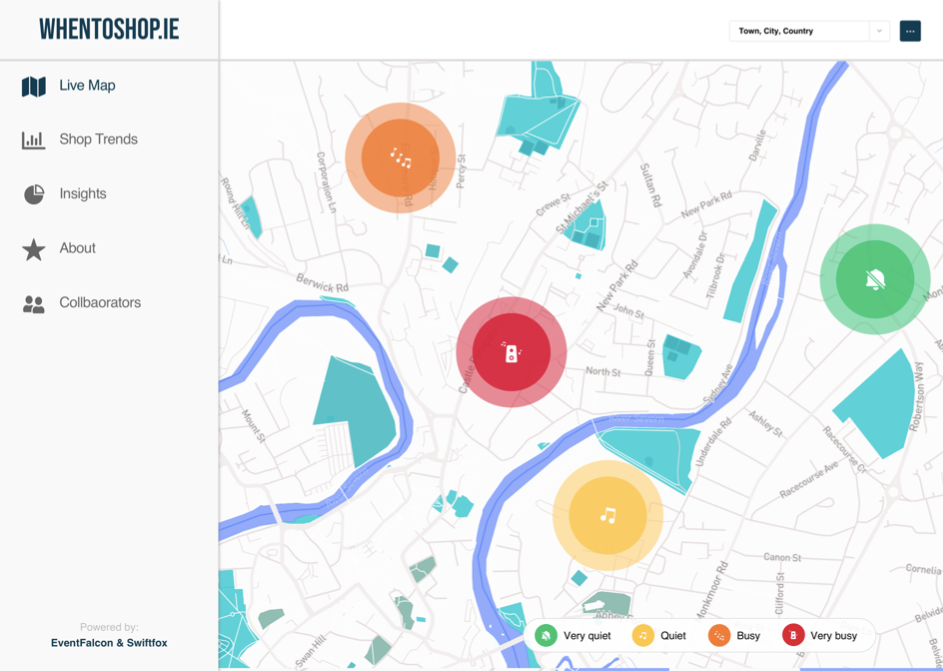Click the 'Powered by:' text

click(x=109, y=627)
